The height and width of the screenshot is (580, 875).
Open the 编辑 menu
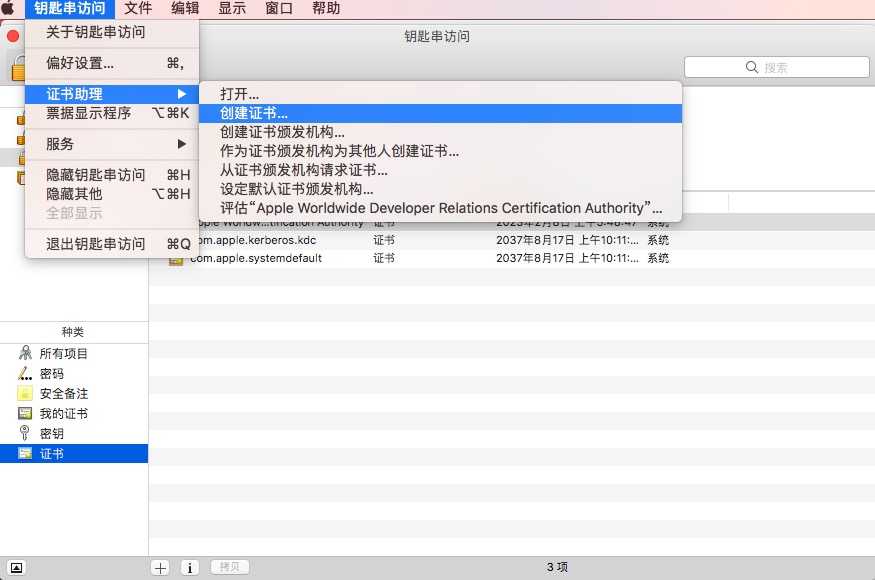click(x=185, y=8)
